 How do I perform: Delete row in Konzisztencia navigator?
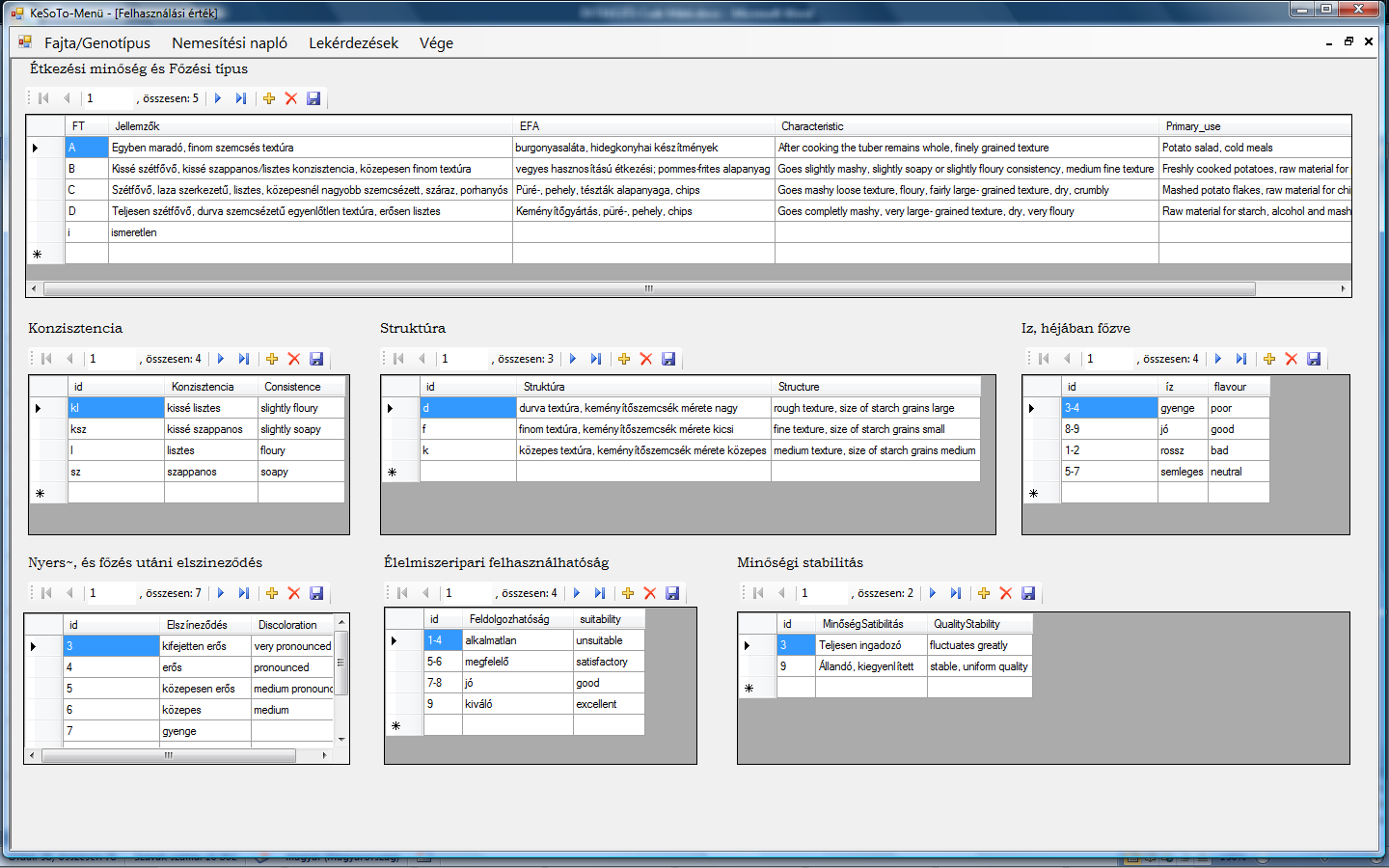pos(294,359)
